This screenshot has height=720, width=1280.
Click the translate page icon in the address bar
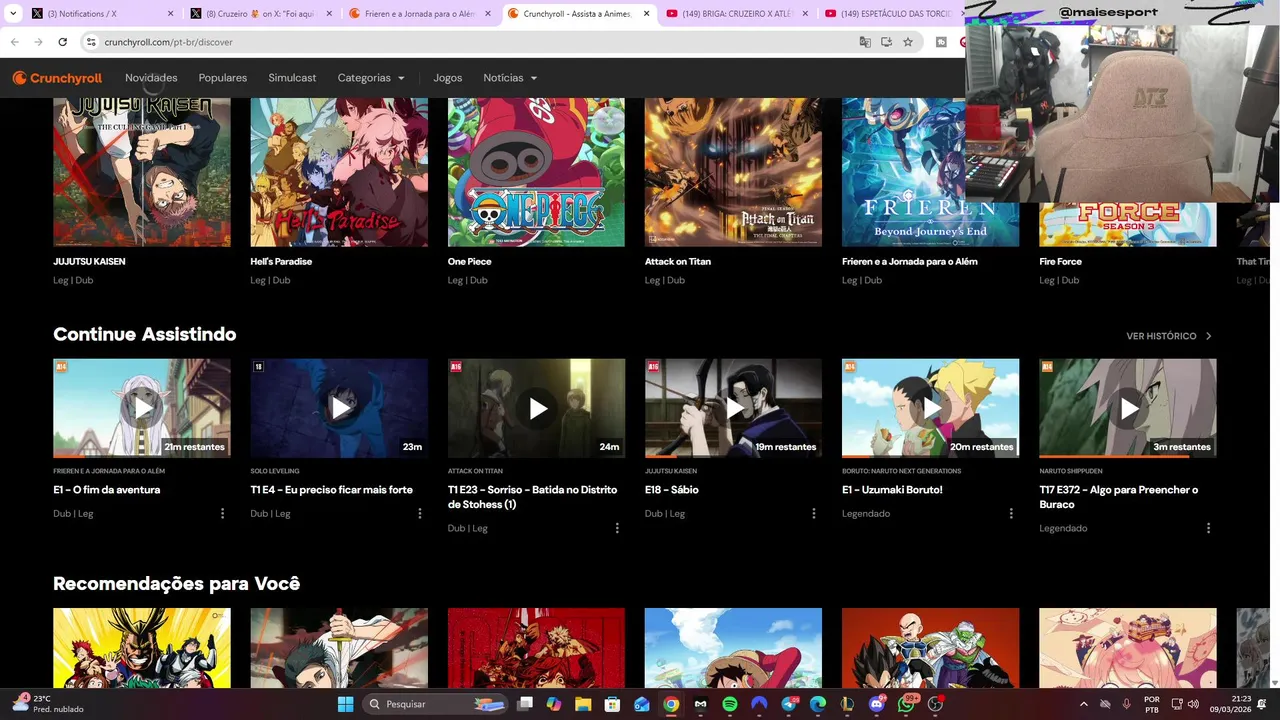tap(865, 42)
